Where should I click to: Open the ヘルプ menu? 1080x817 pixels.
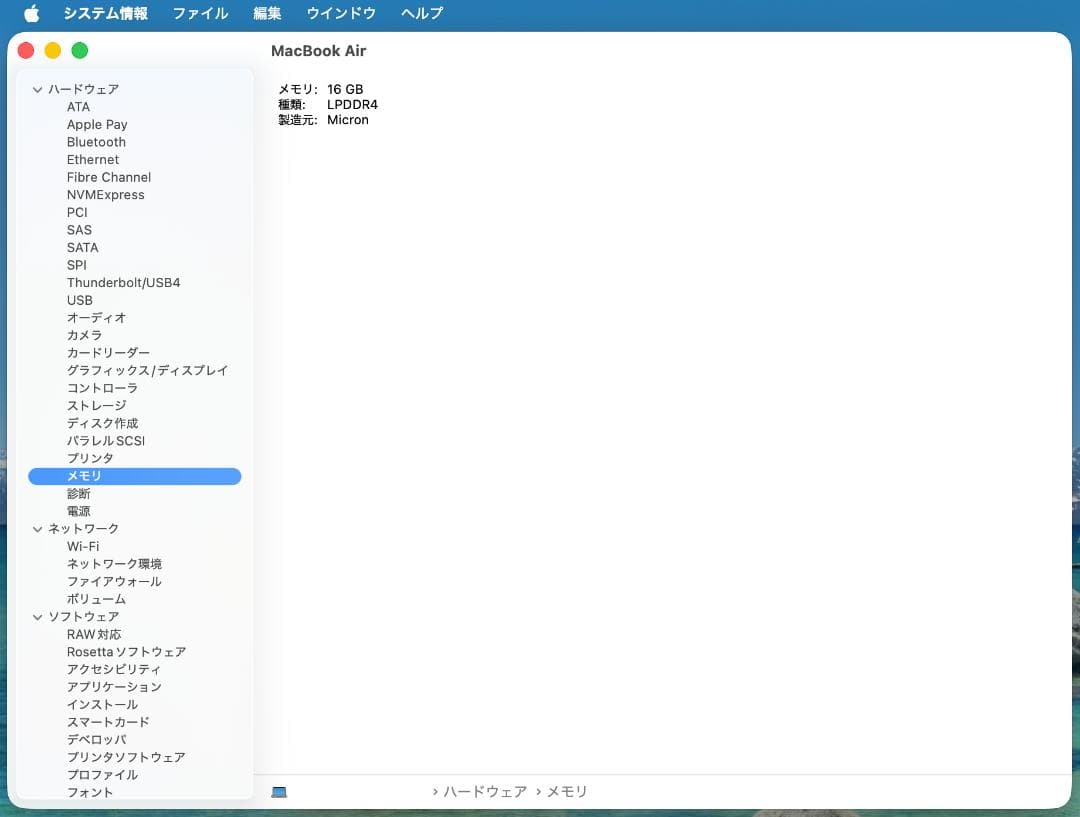[x=421, y=13]
